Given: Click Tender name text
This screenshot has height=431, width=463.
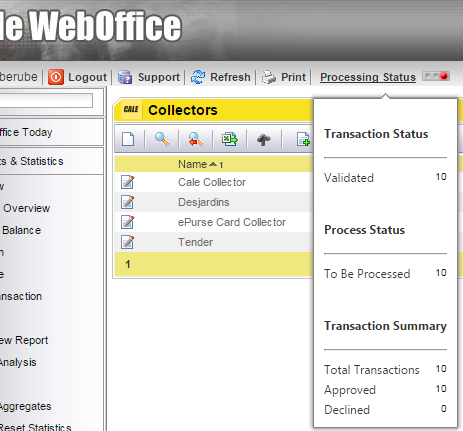Looking at the screenshot, I should coord(195,242).
